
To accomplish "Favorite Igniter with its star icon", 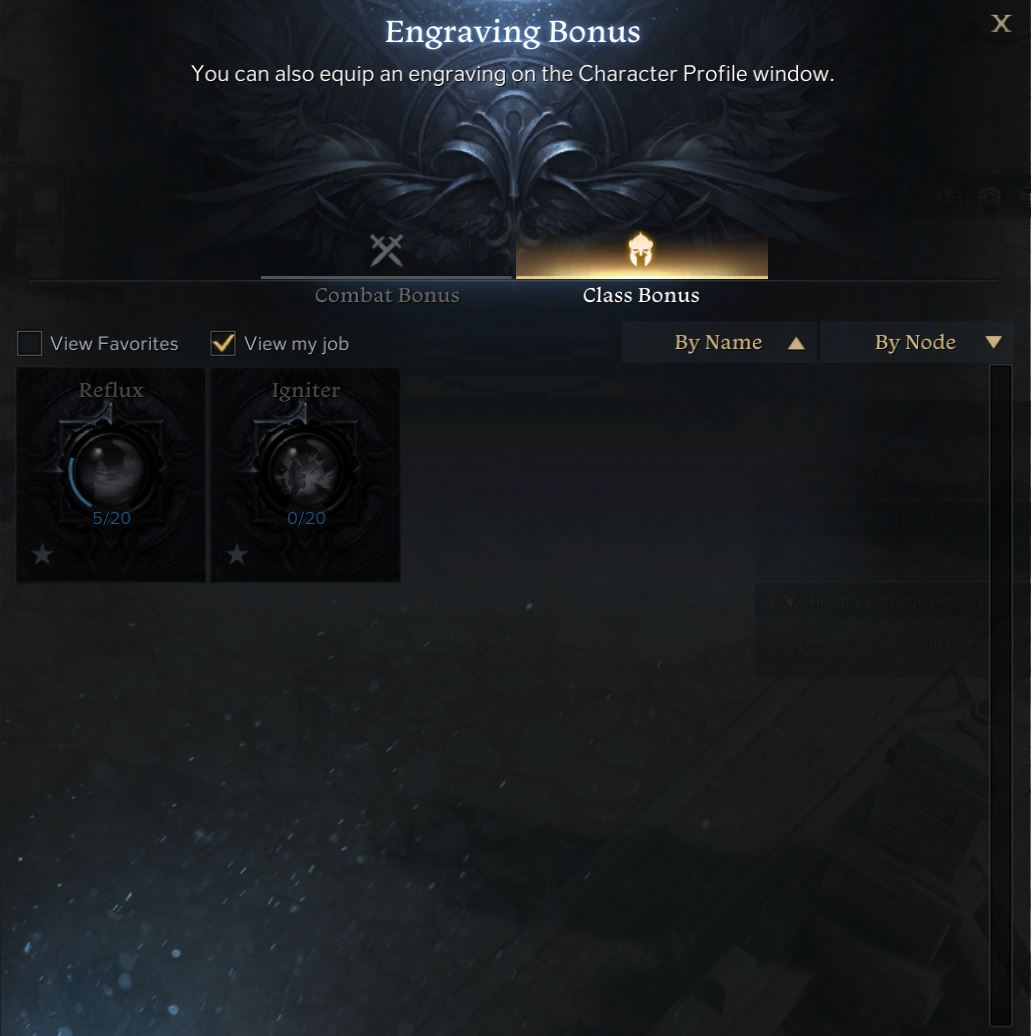I will (x=237, y=554).
